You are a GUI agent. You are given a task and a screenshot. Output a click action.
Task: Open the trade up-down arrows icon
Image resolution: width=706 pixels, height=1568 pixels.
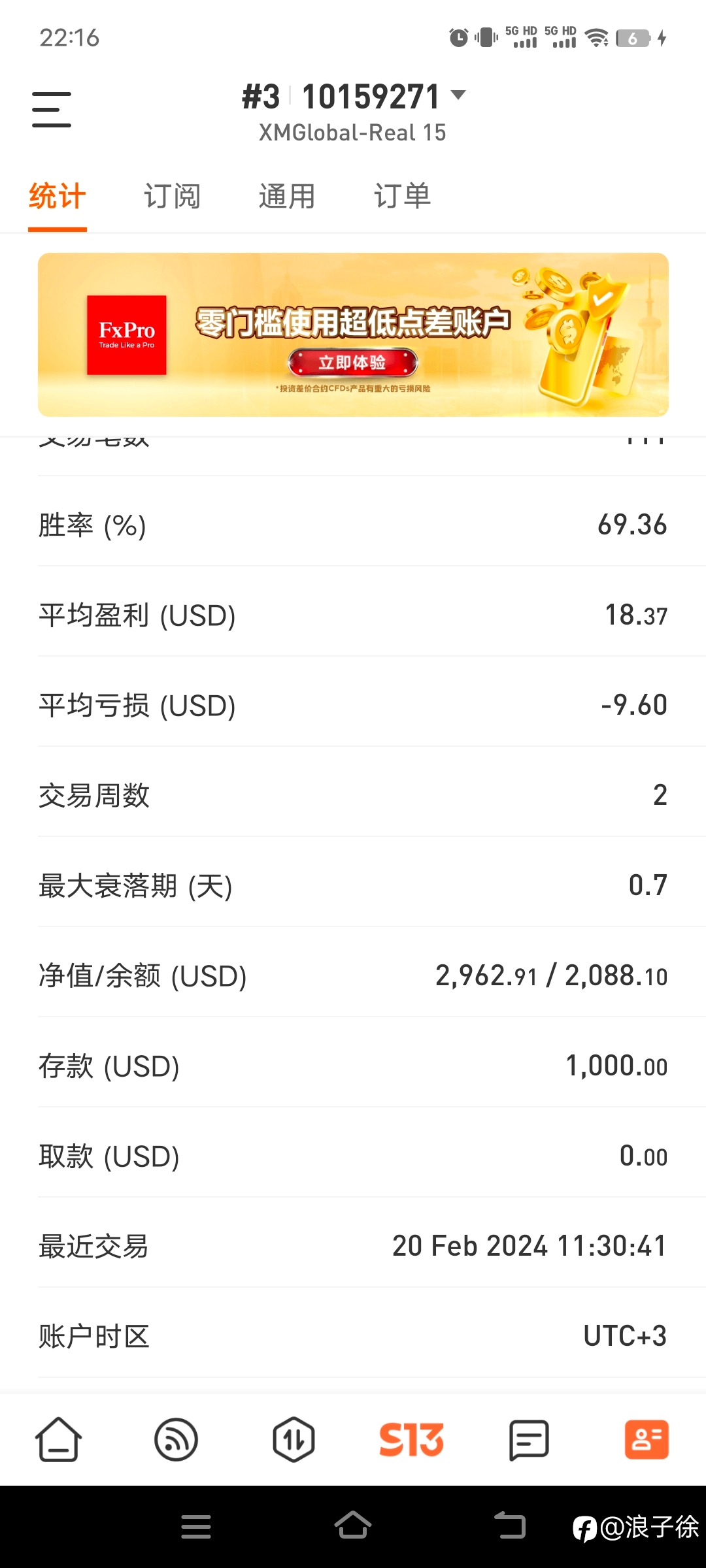click(x=294, y=1439)
